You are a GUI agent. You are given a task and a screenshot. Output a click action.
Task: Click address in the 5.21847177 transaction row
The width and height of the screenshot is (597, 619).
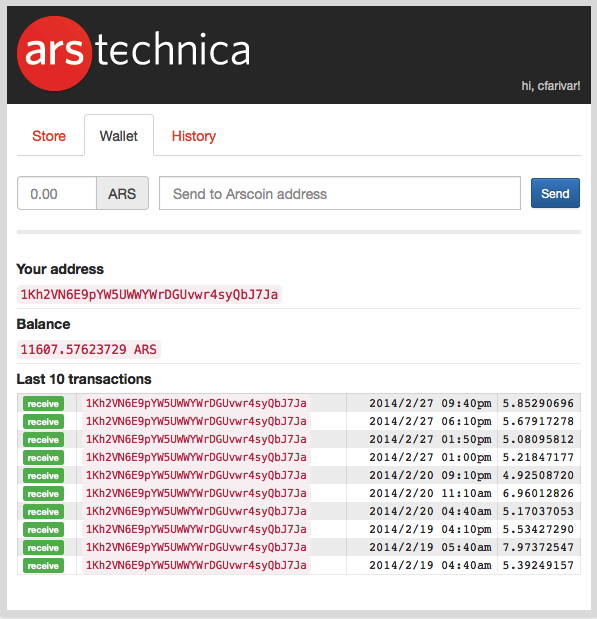pos(196,457)
